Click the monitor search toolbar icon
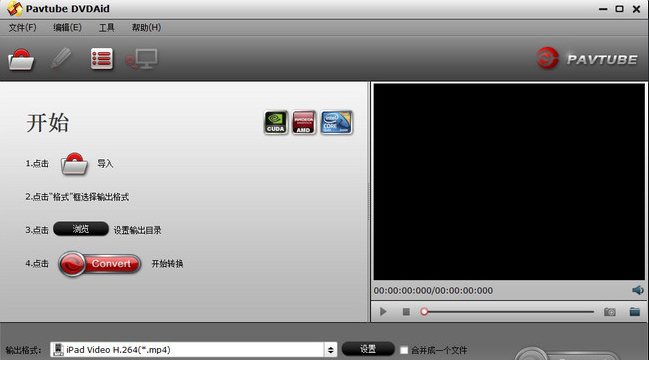This screenshot has height=374, width=649. pos(142,59)
